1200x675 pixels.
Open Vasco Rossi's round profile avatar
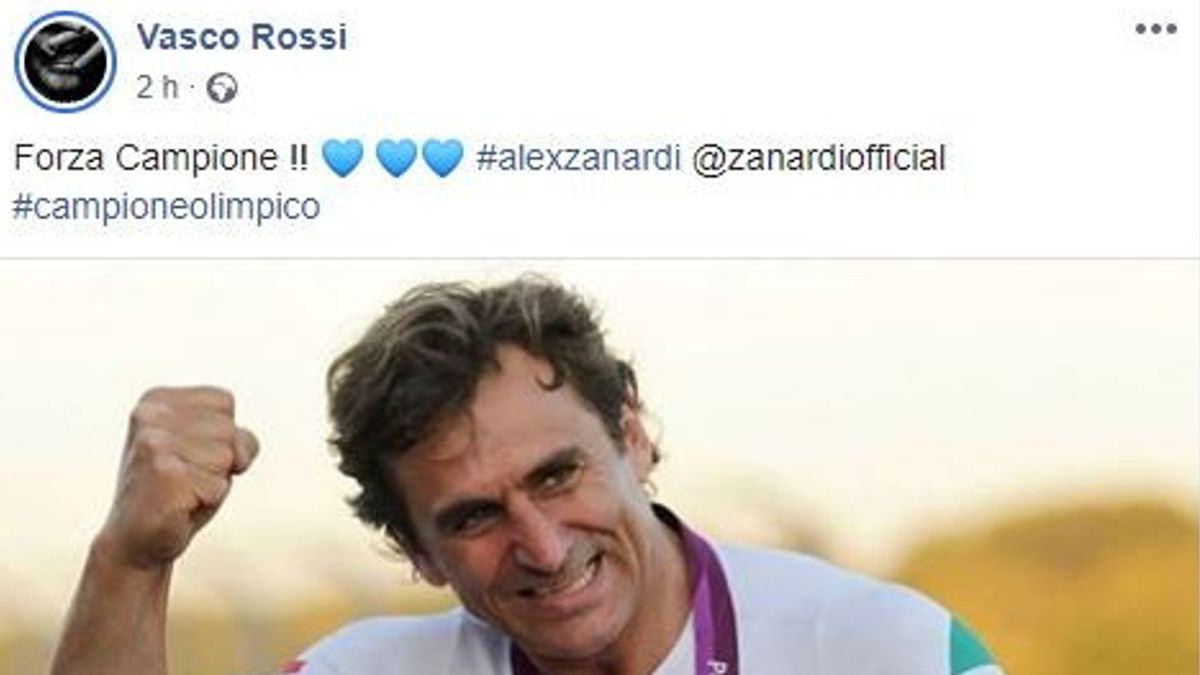coord(65,62)
